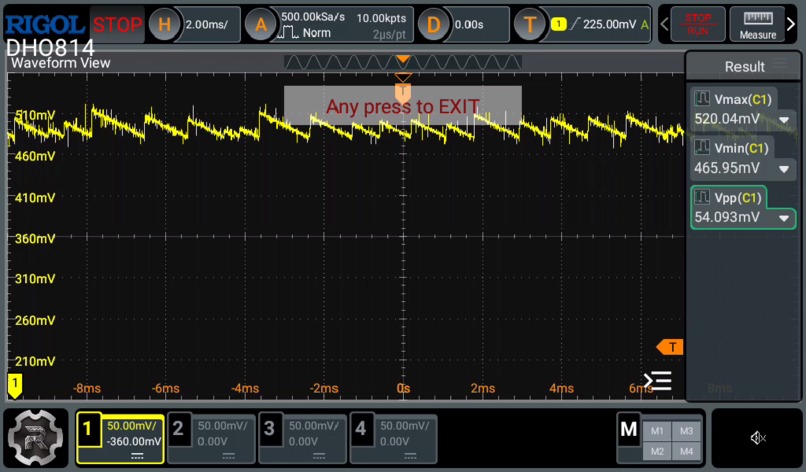Select the orange trigger level marker
The image size is (806, 472).
pos(670,347)
